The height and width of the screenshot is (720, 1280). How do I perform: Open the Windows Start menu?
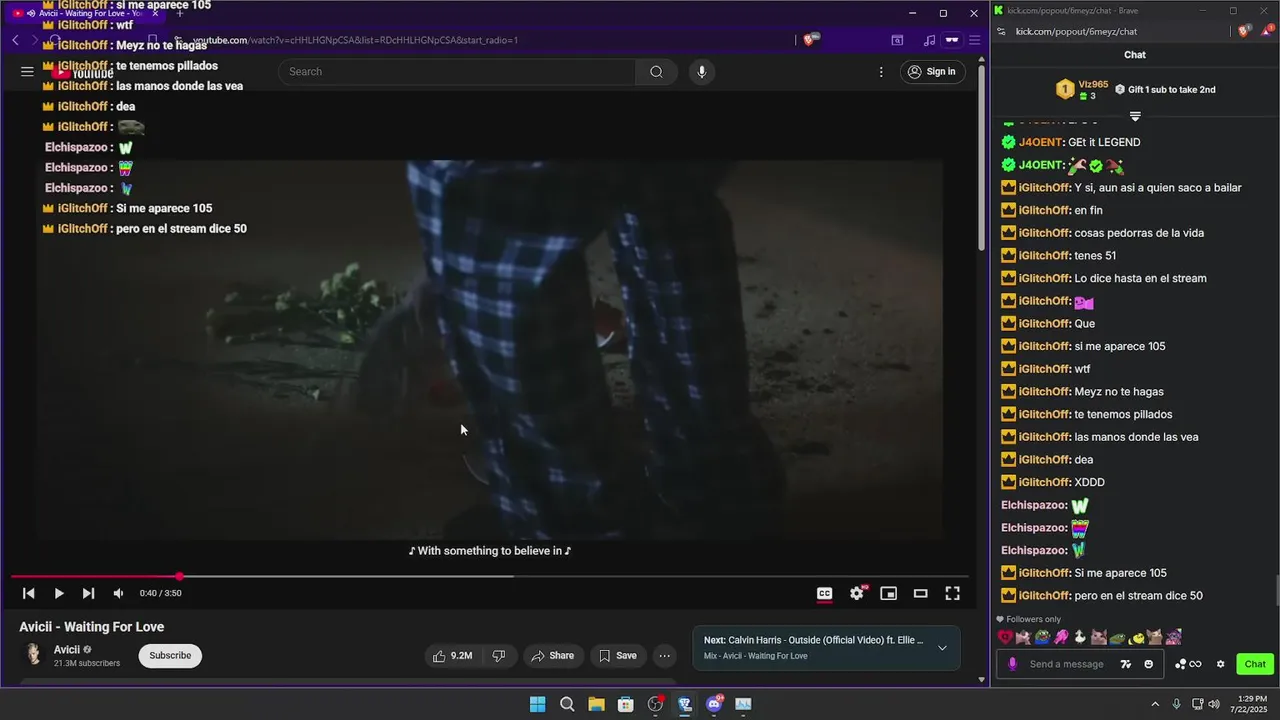(537, 704)
